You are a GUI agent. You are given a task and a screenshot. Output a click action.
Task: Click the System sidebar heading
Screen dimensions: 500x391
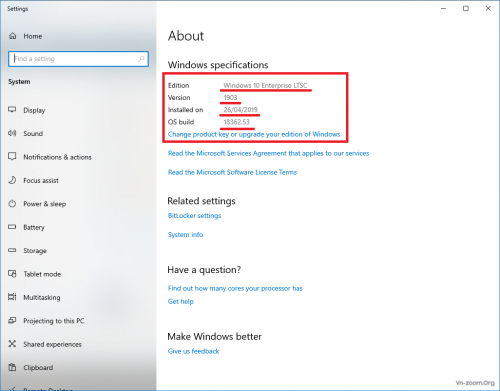[x=19, y=82]
